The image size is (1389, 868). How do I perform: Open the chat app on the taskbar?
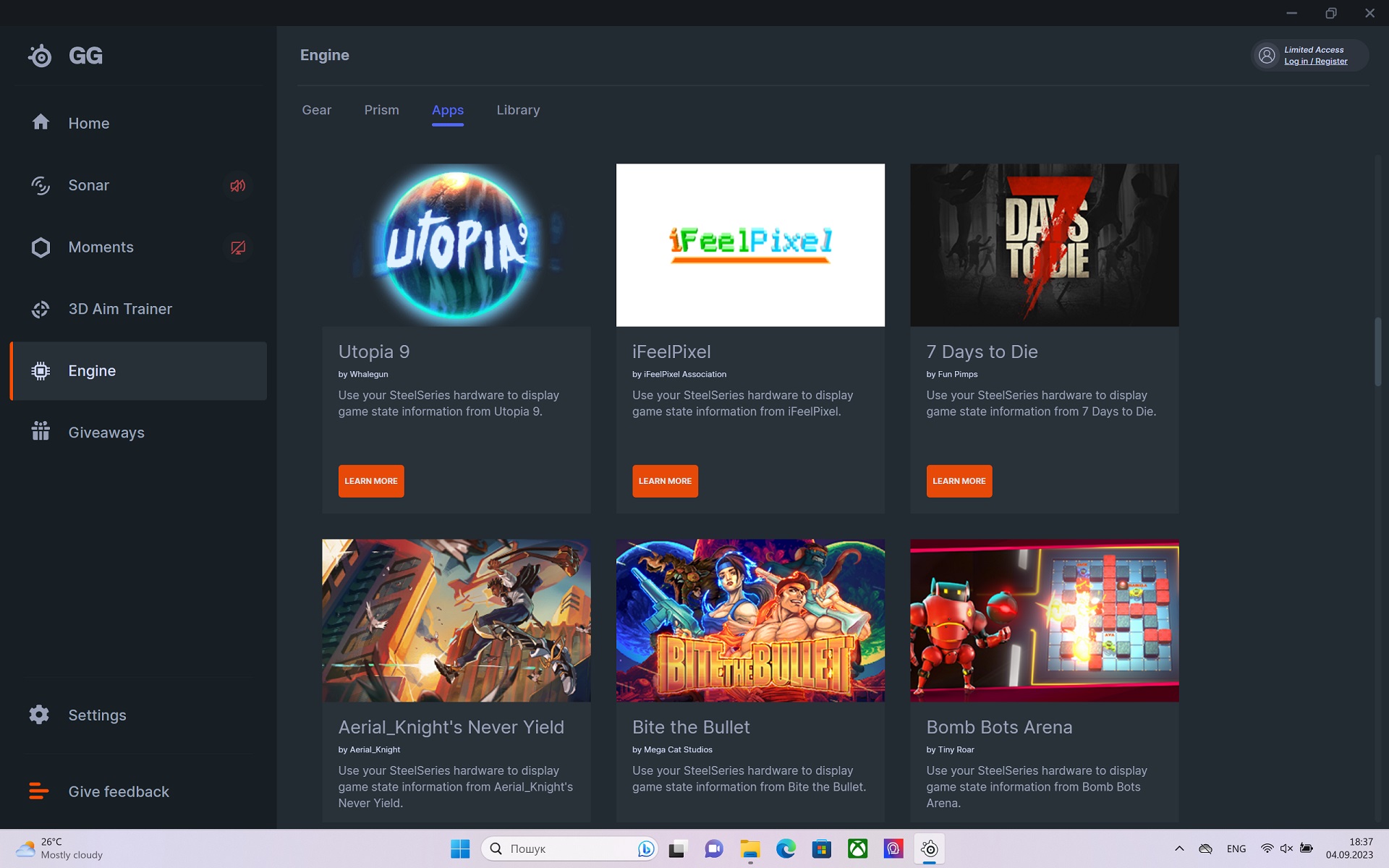pos(713,848)
